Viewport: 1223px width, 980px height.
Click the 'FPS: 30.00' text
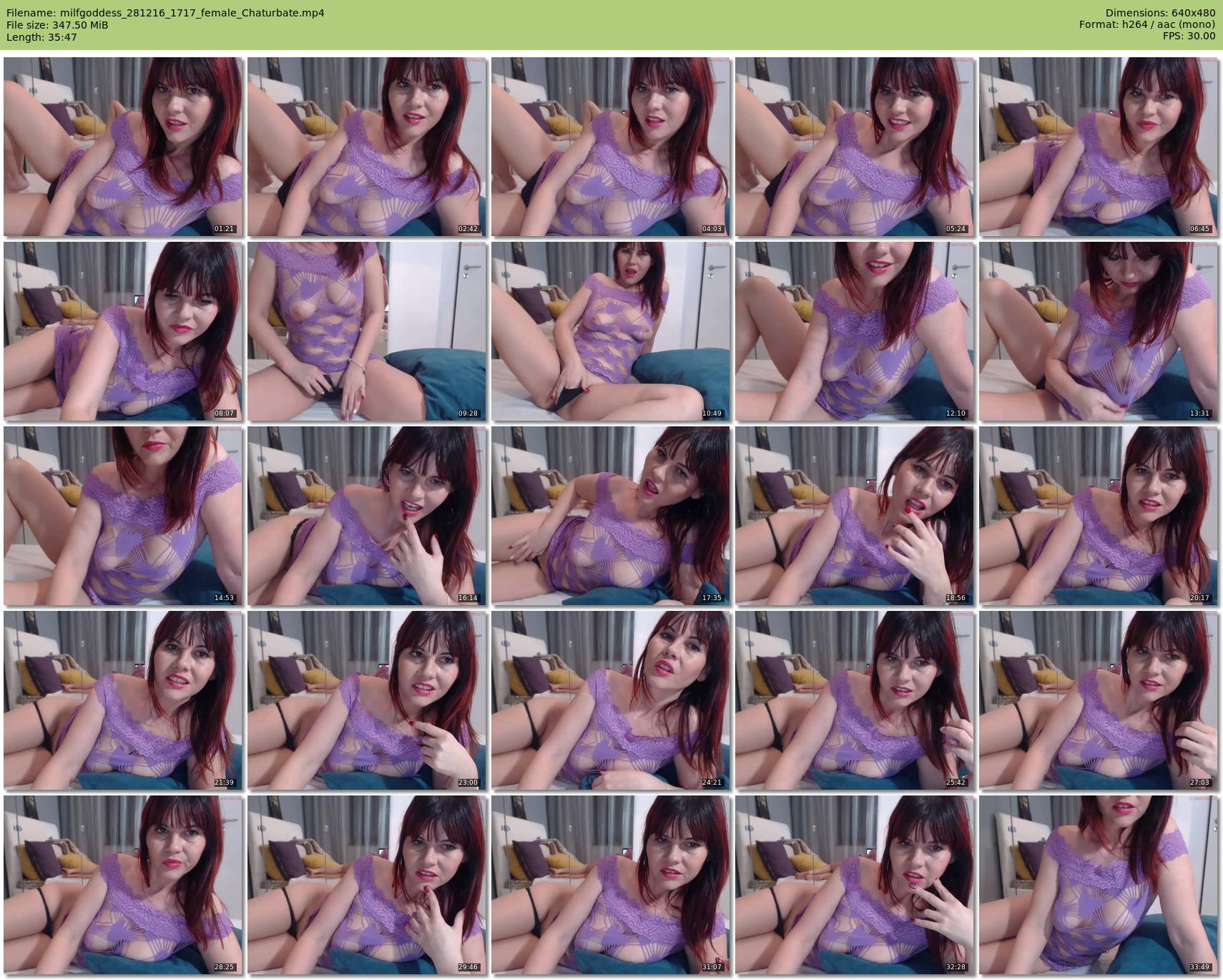(x=1189, y=36)
